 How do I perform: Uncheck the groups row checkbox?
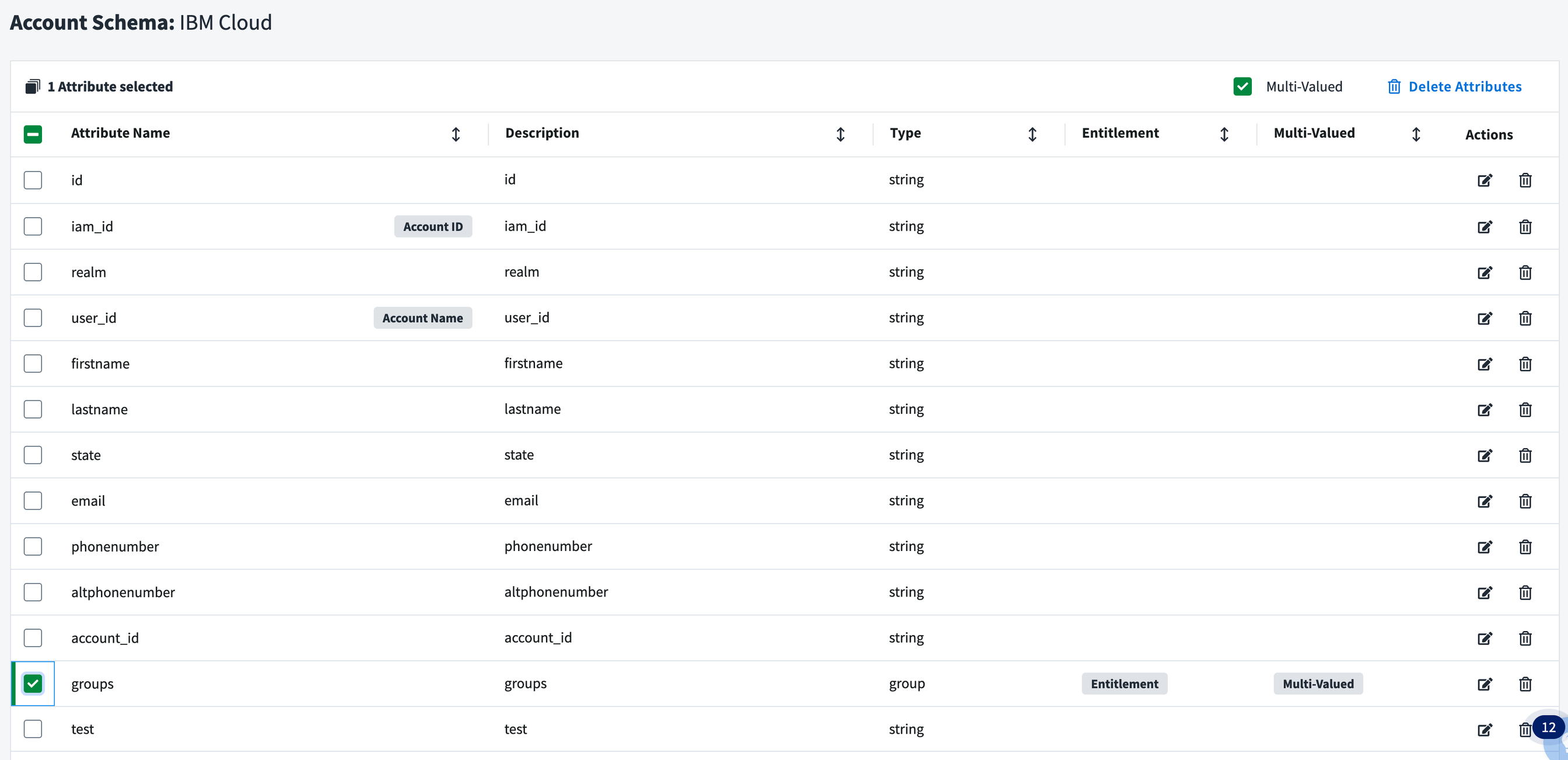[x=33, y=684]
